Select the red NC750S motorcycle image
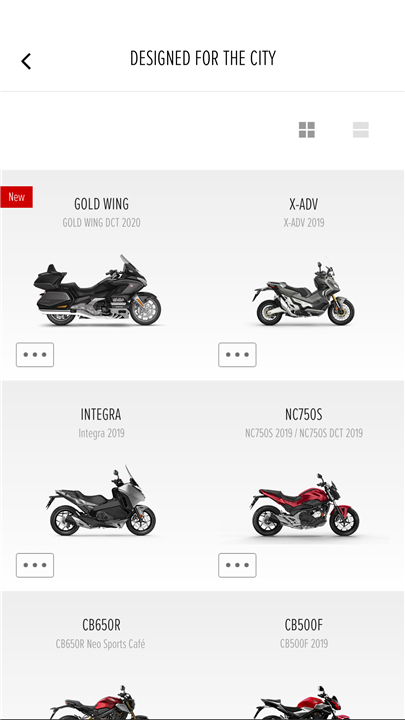 click(304, 505)
